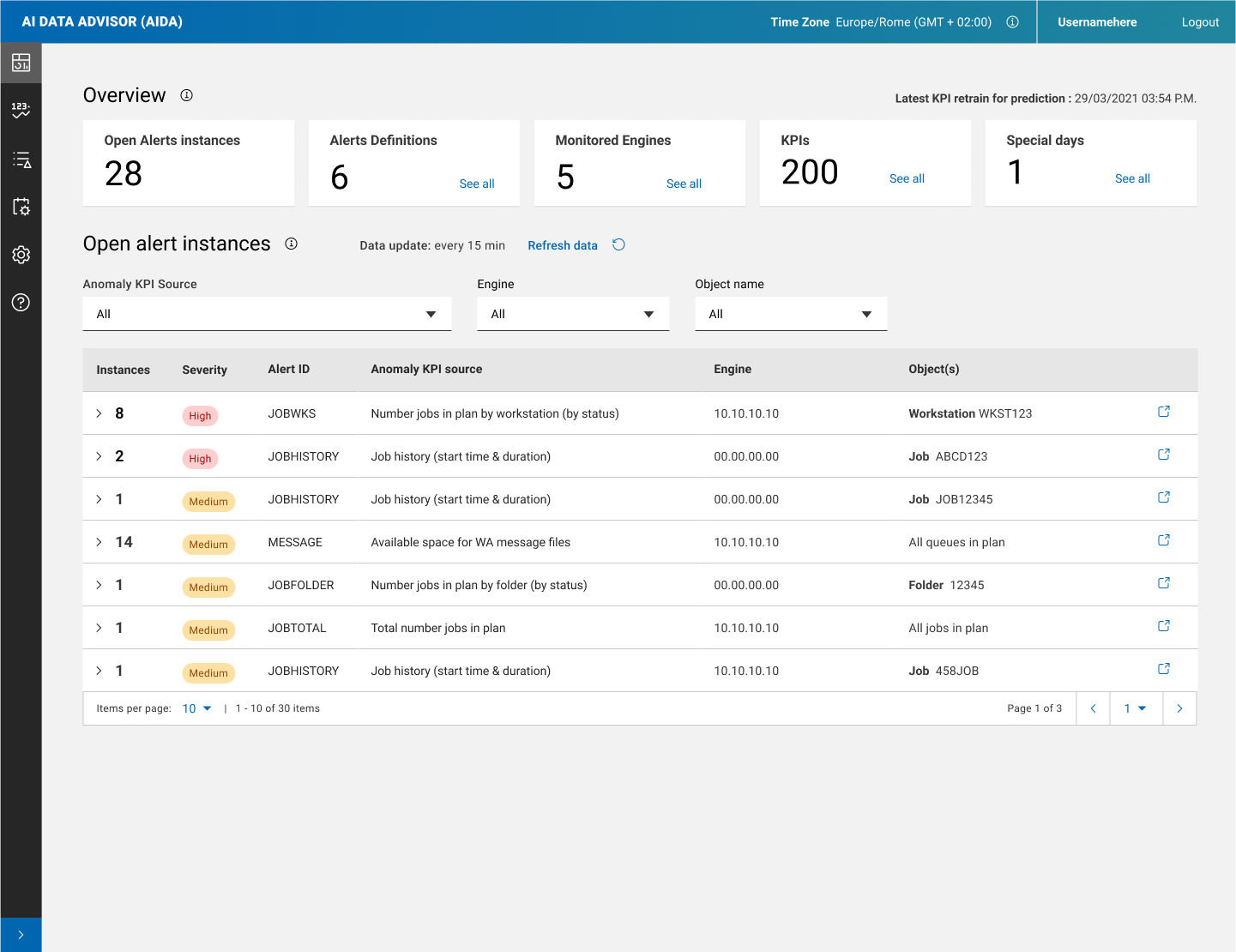
Task: Open the Object name filter dropdown
Action: (x=790, y=314)
